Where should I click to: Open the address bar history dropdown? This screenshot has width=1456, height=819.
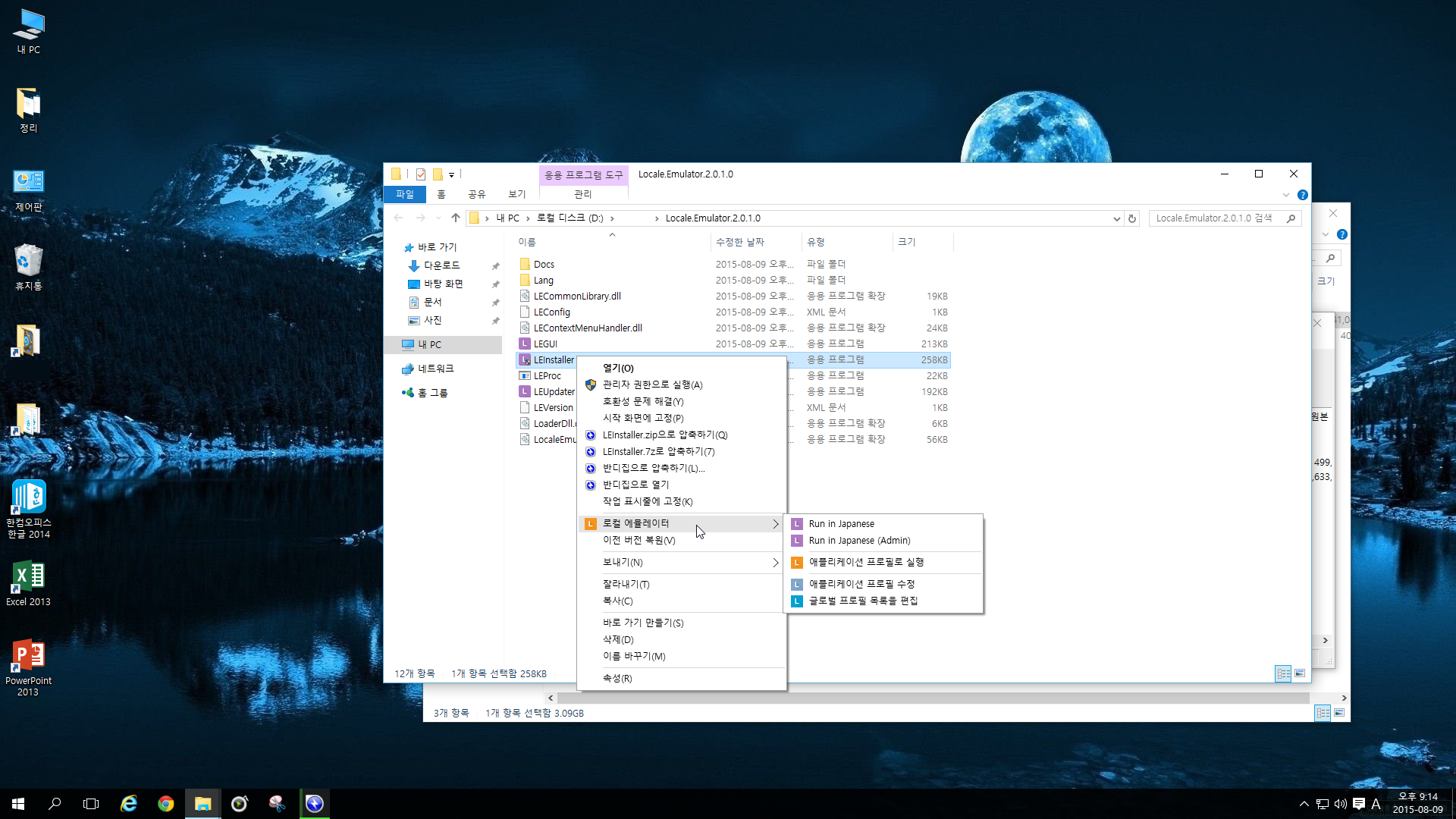pos(1116,218)
